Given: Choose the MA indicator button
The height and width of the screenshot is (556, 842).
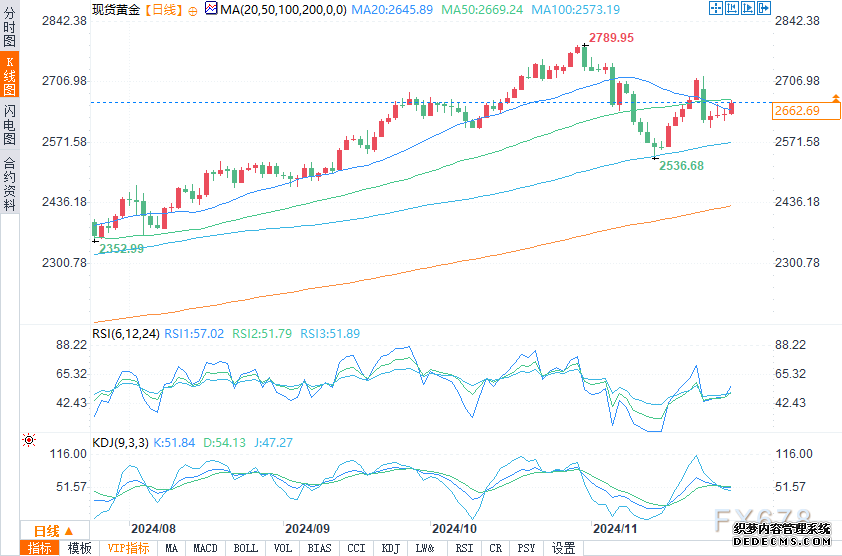Looking at the screenshot, I should [x=171, y=548].
